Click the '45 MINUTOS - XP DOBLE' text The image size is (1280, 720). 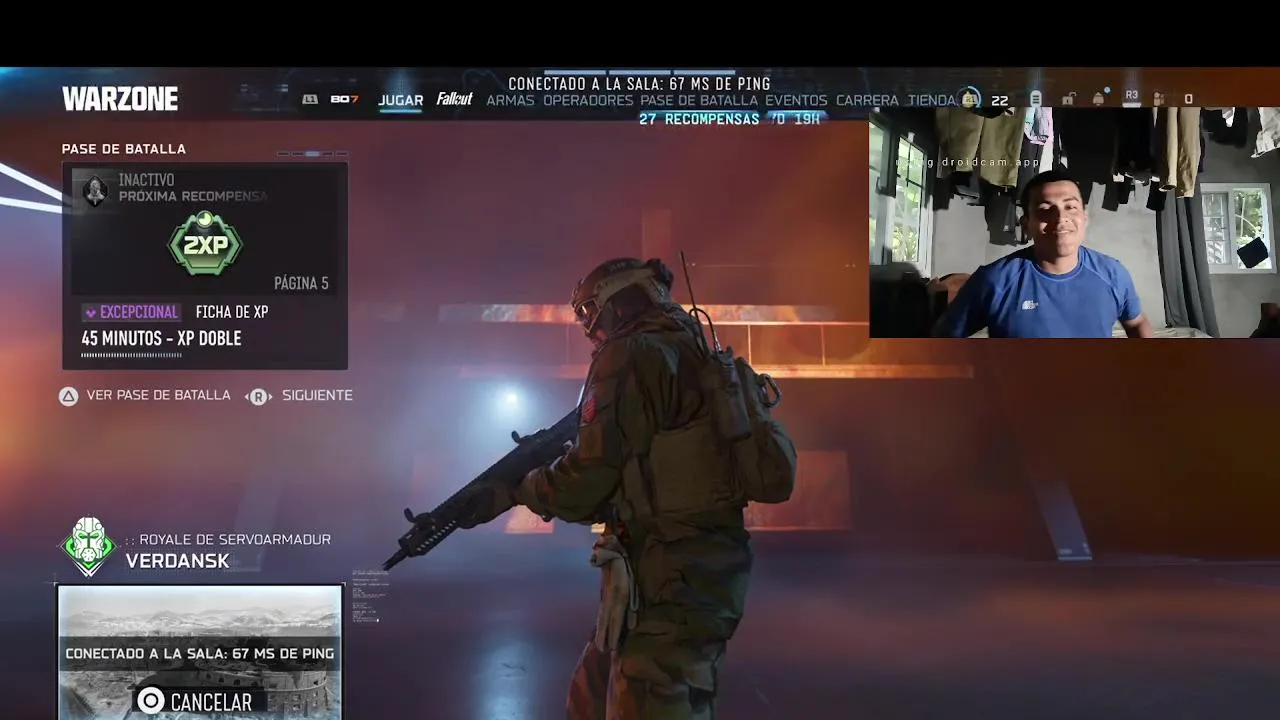[161, 339]
